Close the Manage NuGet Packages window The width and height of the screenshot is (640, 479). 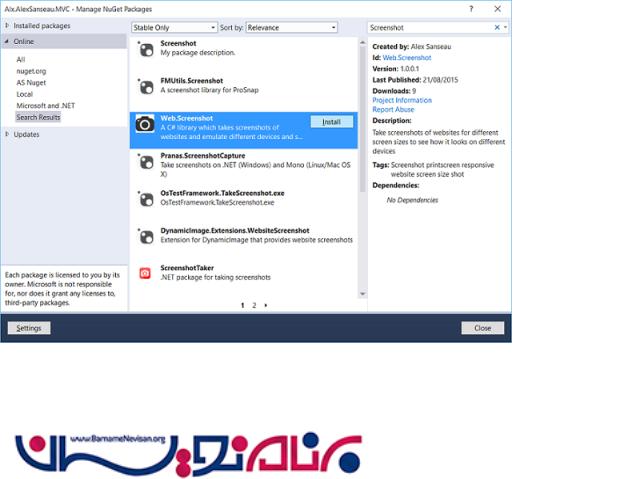pyautogui.click(x=498, y=9)
